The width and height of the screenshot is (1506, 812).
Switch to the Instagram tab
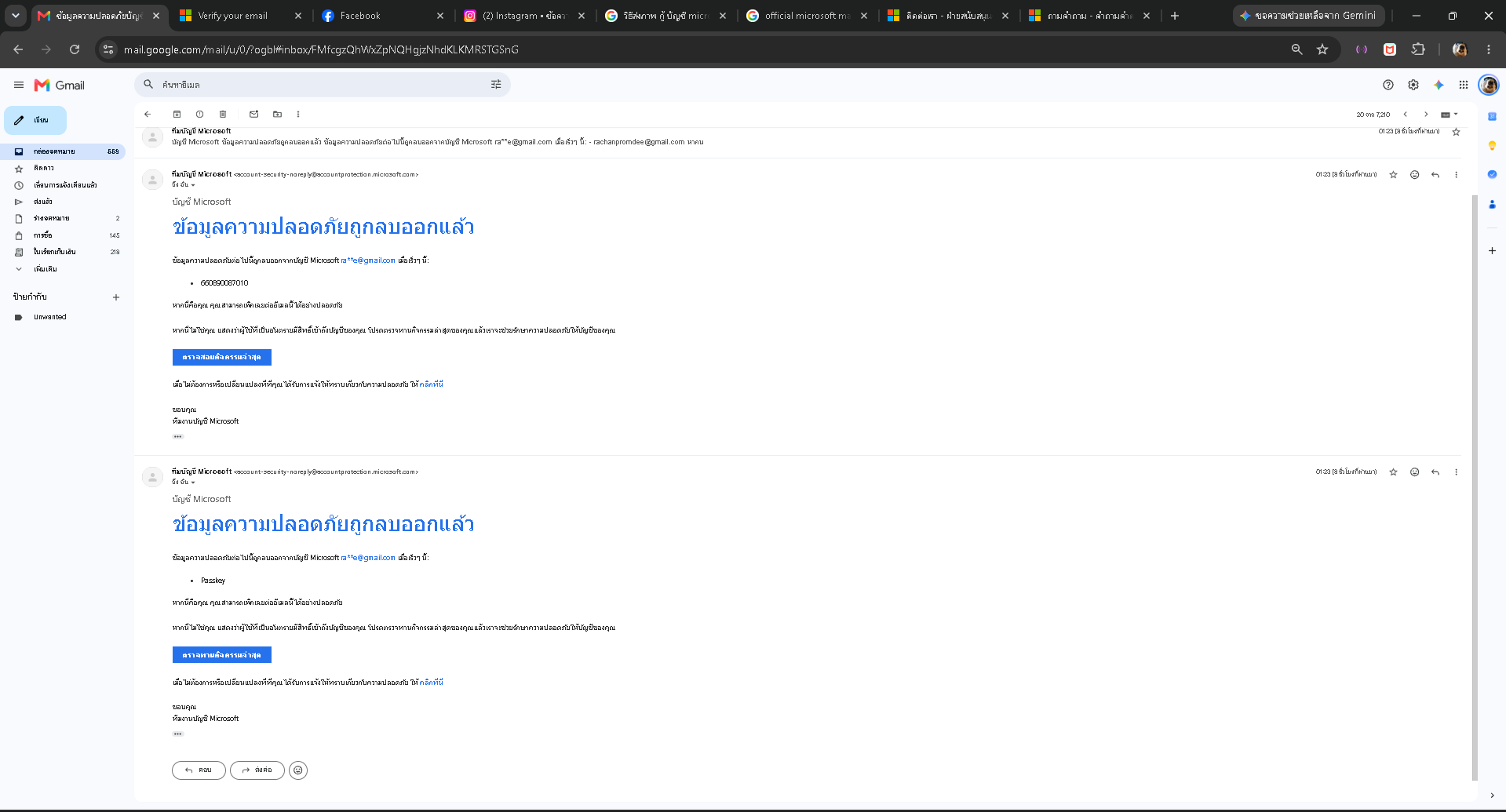524,16
